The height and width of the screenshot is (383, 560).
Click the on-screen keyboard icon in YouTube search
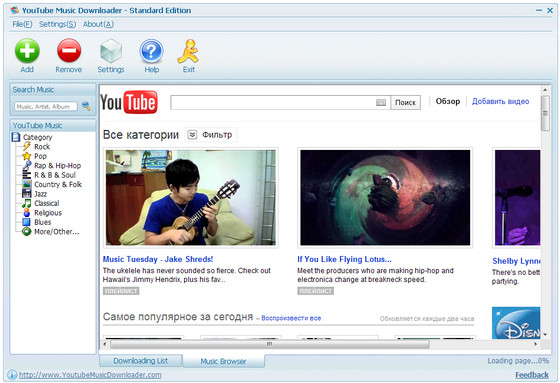tap(381, 103)
